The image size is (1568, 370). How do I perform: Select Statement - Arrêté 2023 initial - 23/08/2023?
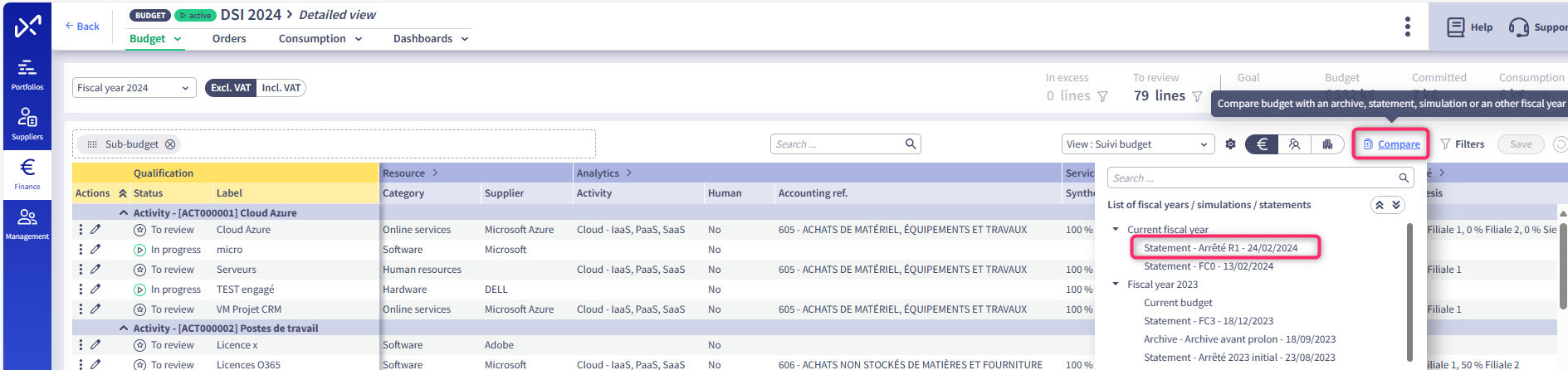[1239, 358]
